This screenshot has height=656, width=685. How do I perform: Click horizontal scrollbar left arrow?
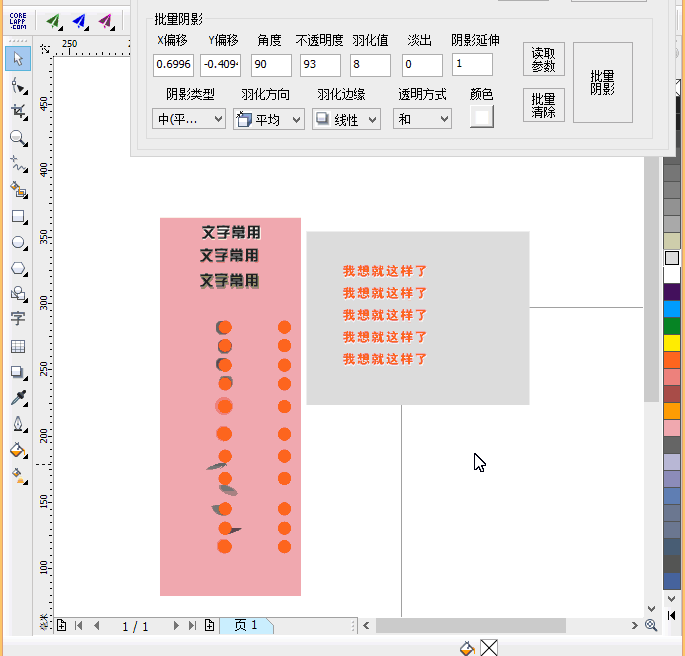tap(366, 625)
